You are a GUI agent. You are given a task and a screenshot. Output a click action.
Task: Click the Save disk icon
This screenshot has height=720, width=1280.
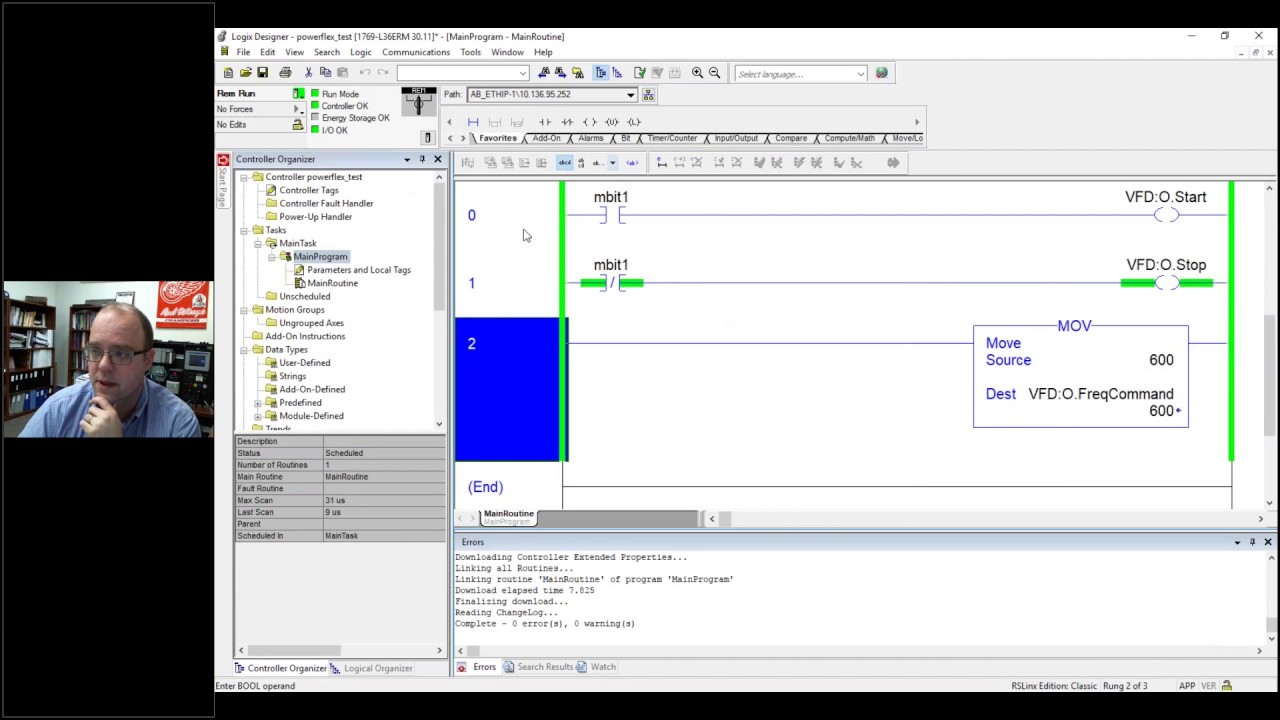(x=262, y=73)
